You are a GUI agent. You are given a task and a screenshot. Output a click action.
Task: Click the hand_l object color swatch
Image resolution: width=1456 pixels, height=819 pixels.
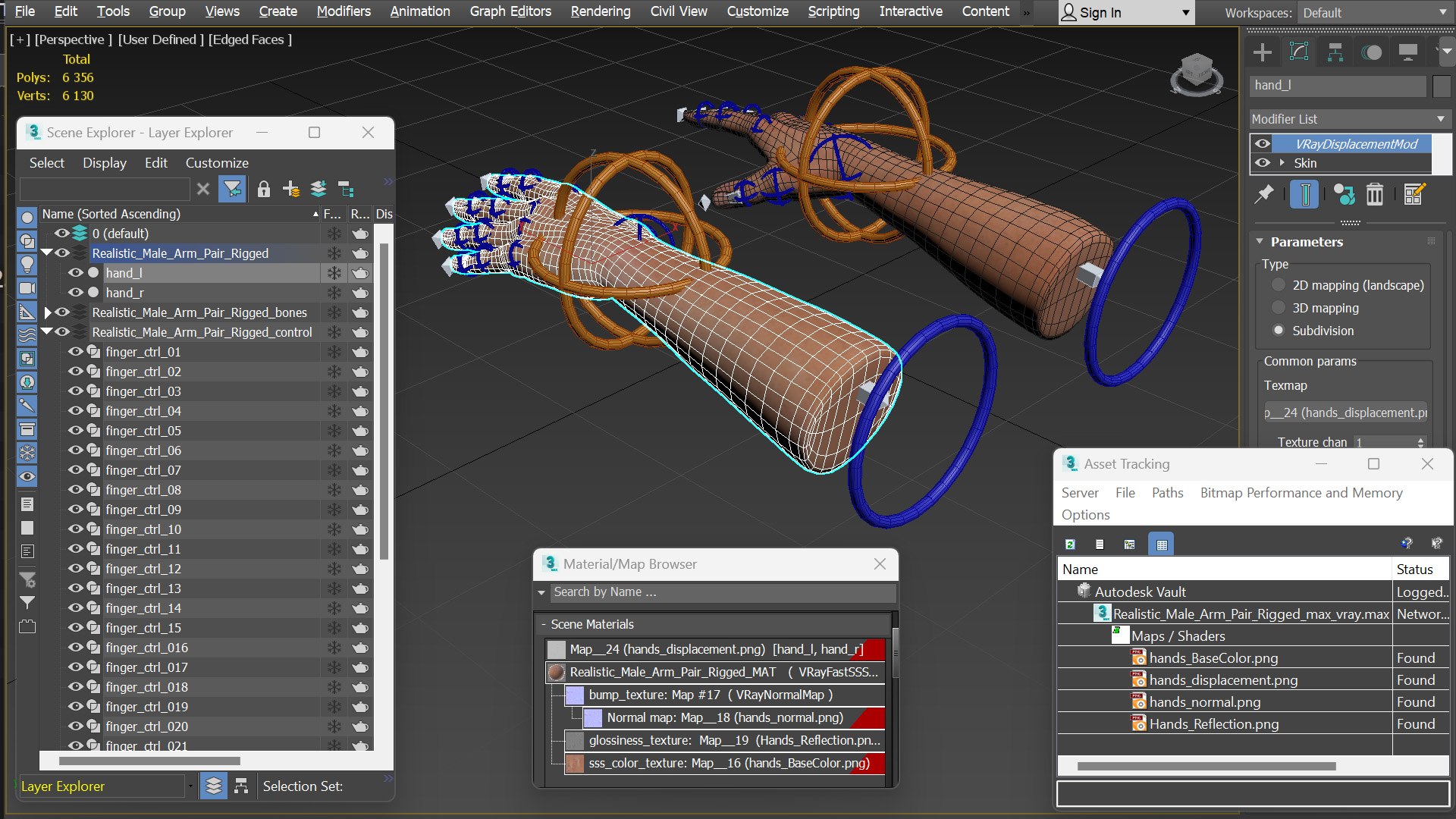coord(1442,86)
